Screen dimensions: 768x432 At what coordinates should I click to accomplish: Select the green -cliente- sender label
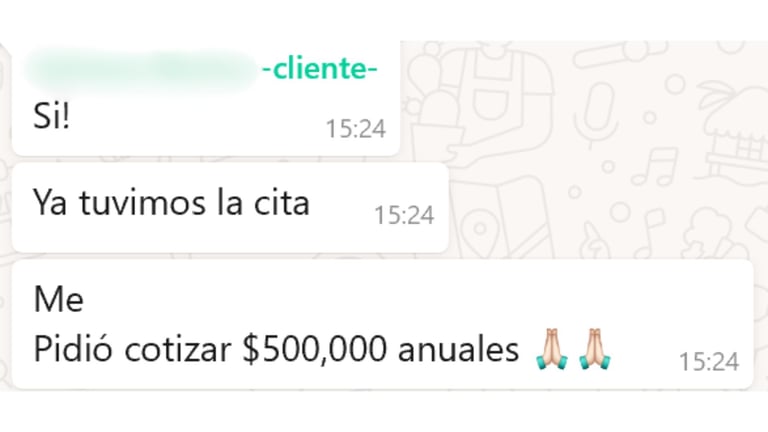coord(320,69)
